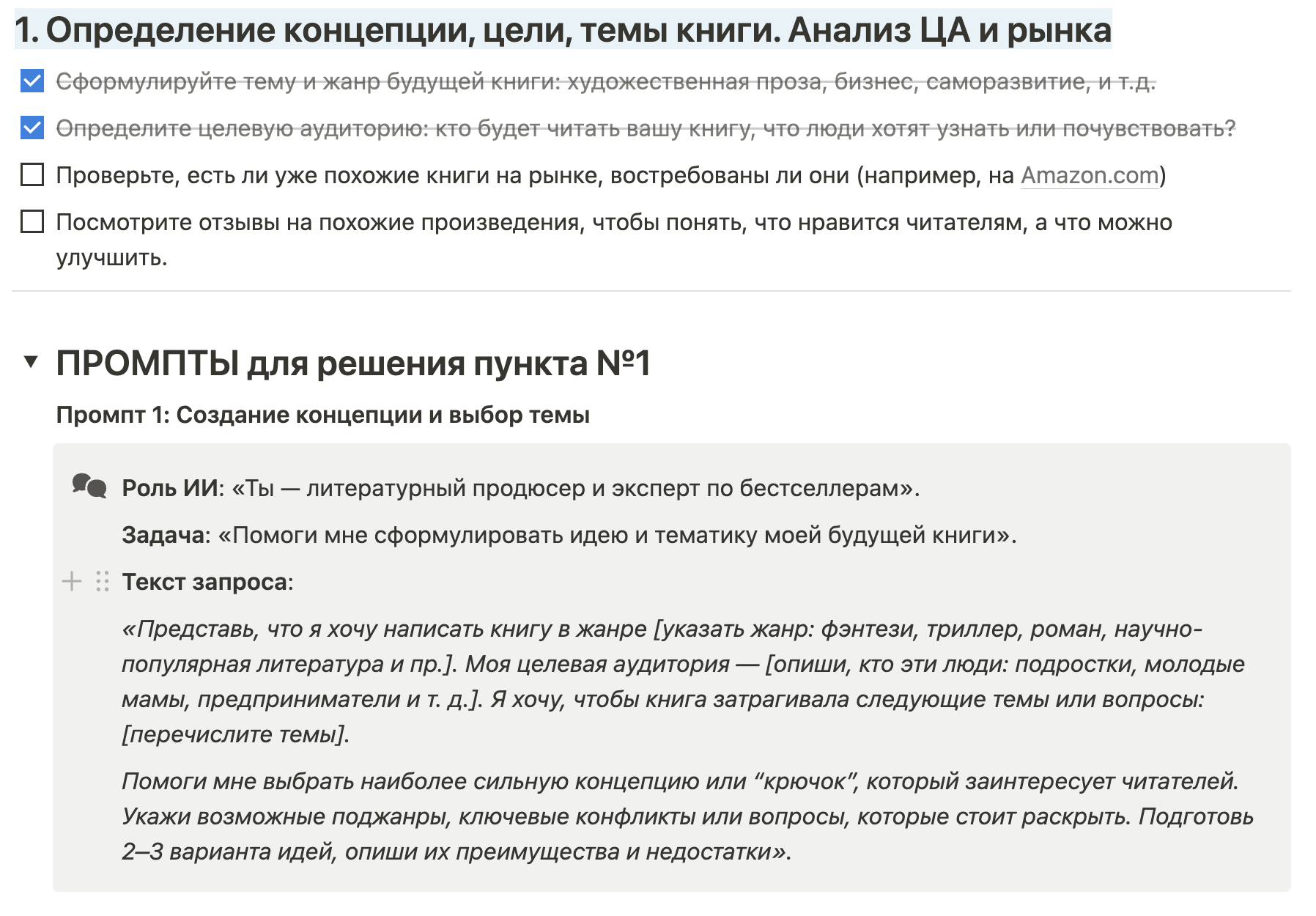Click the plus icon to add a block
Screen dimensions: 1316x916
(72, 582)
